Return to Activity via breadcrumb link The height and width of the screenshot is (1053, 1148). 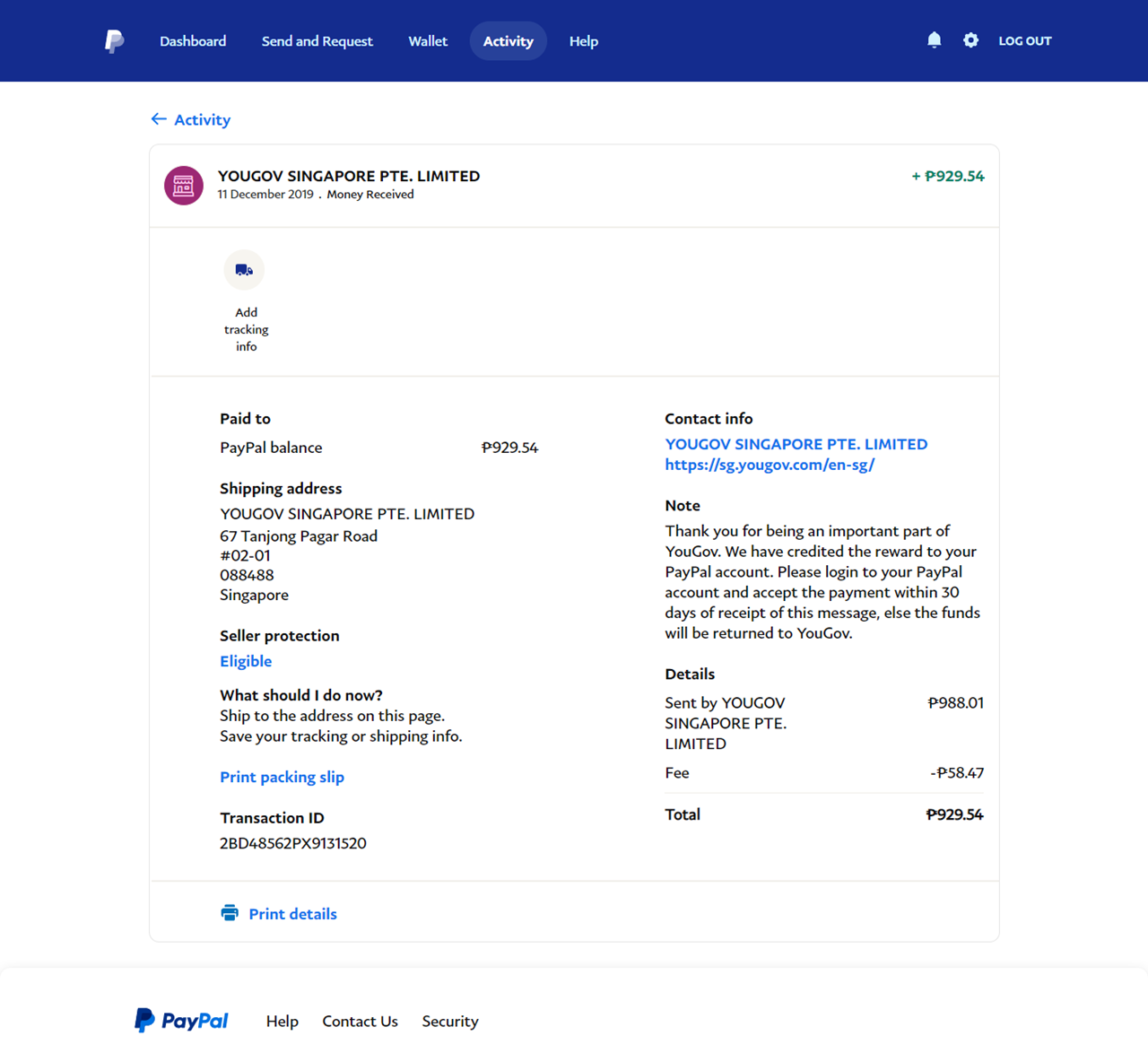(202, 119)
